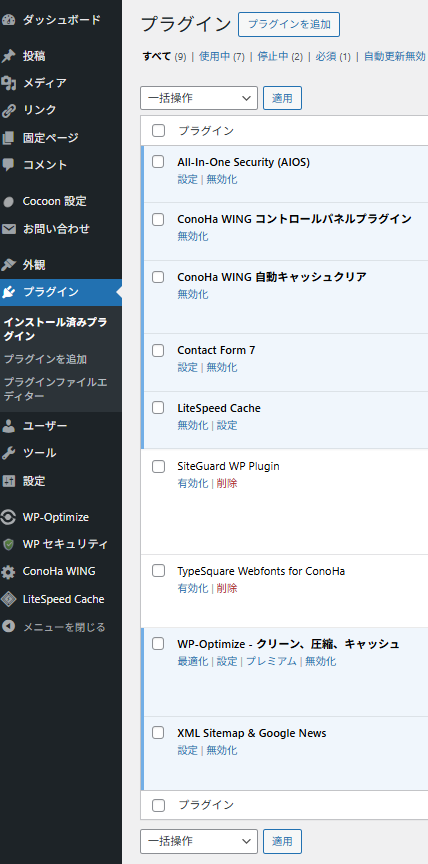Click 設定 under XML Sitemap & Google News
The width and height of the screenshot is (428, 864).
[187, 750]
